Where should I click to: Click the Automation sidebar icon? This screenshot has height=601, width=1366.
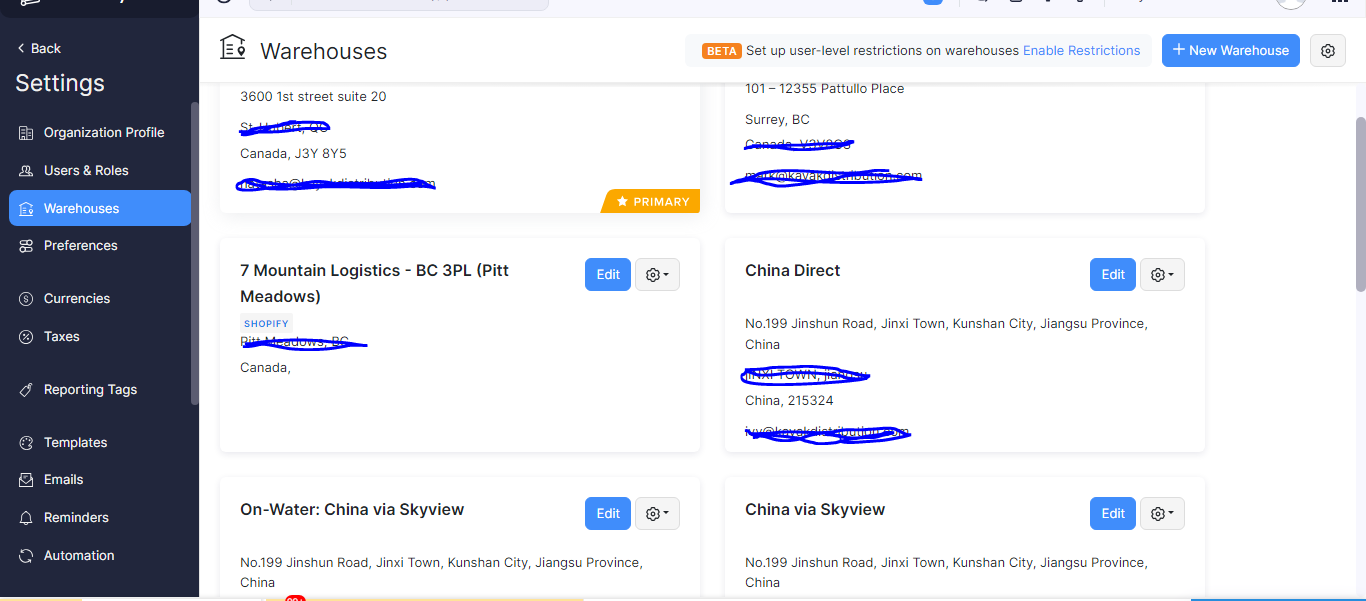26,556
